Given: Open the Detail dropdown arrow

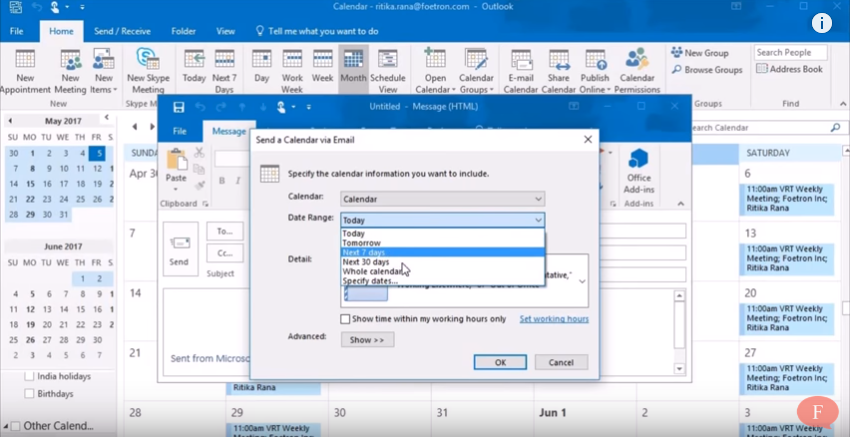Looking at the screenshot, I should [582, 281].
